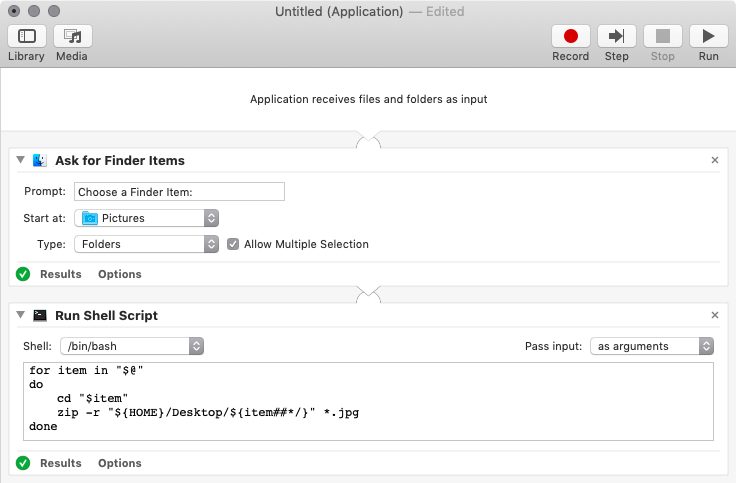Show Results under Run Shell Script
The height and width of the screenshot is (483, 736).
point(60,463)
